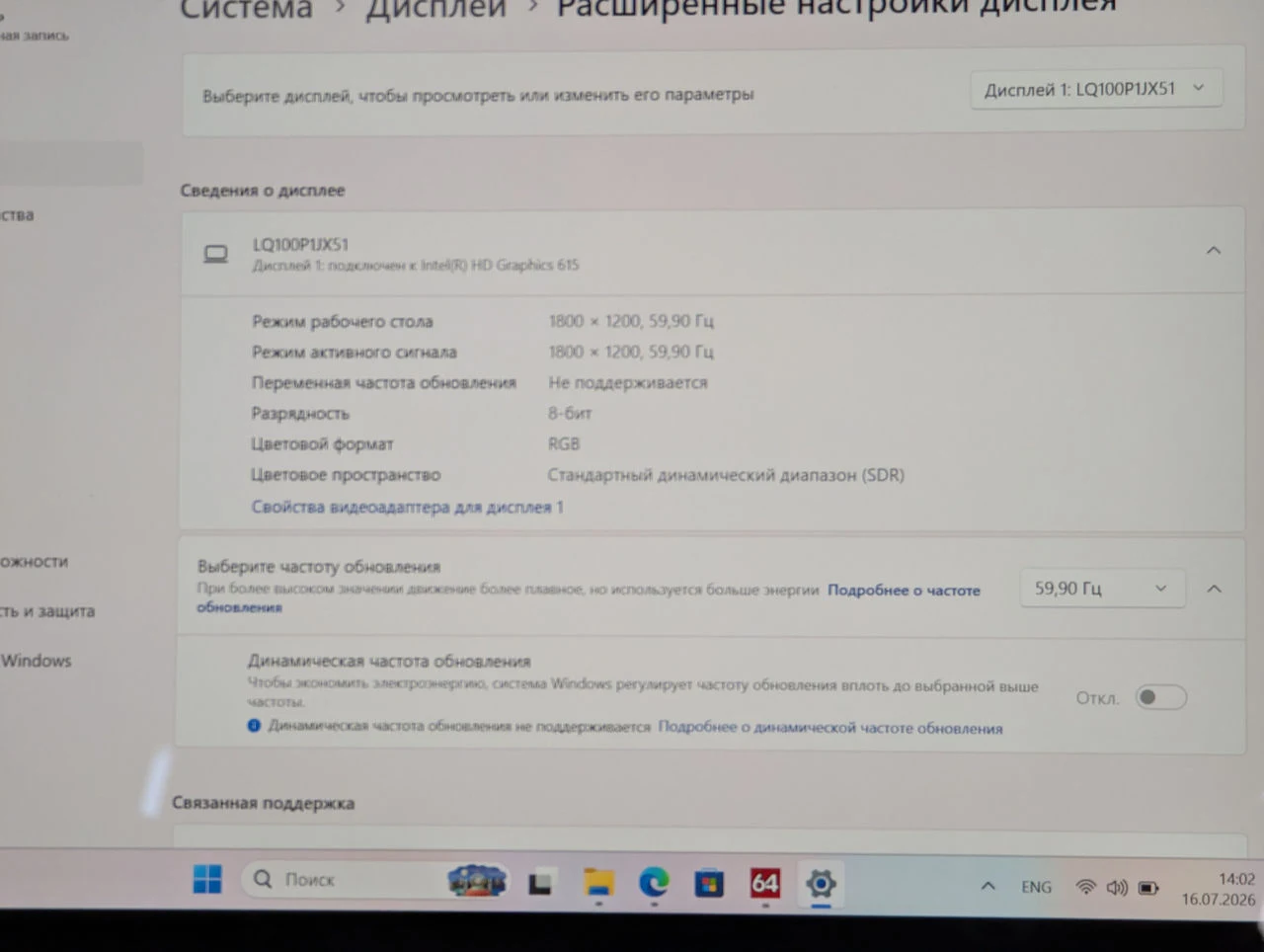
Task: Click the Режим рабочего стола label
Action: pyautogui.click(x=342, y=321)
